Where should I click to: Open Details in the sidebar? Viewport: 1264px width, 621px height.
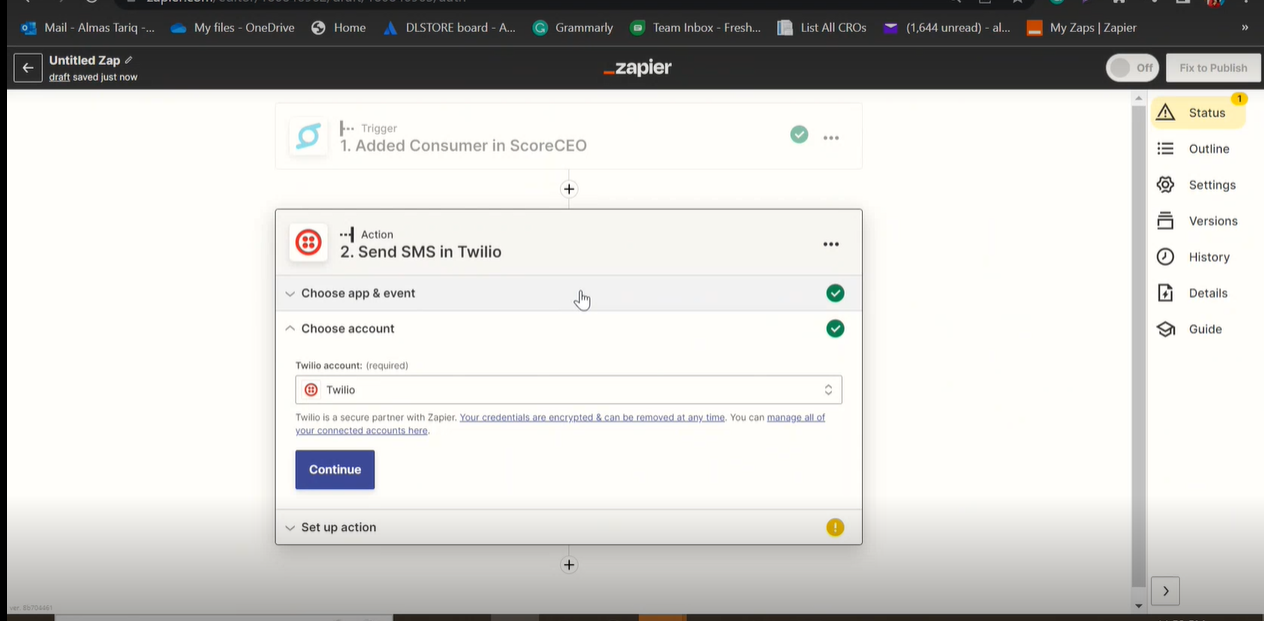coord(1208,293)
